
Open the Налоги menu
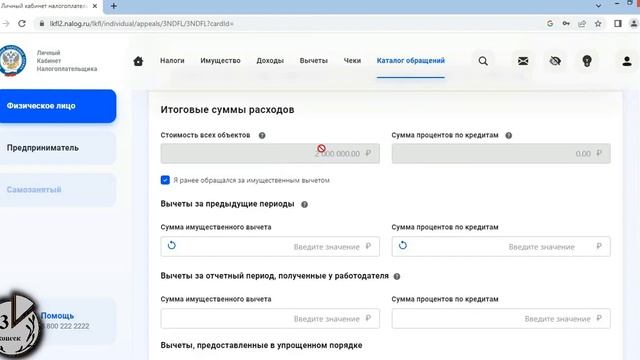172,60
